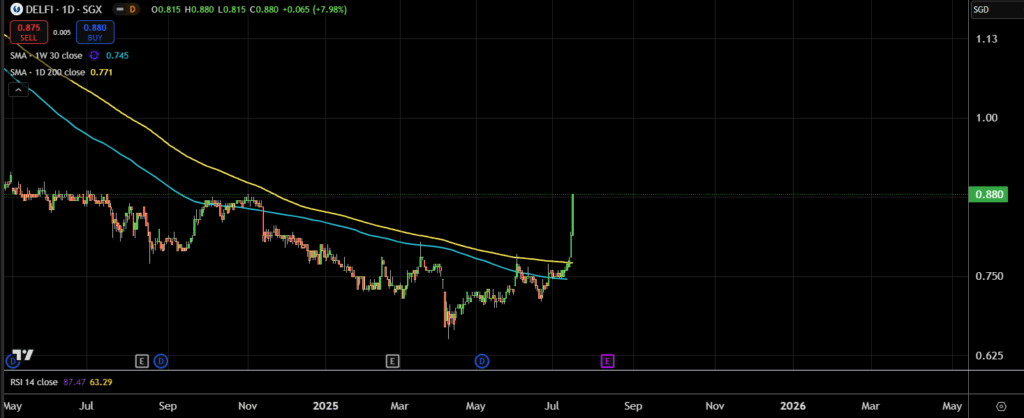Click the DELFI · 1D · SGX title
The height and width of the screenshot is (418, 1024).
click(61, 11)
